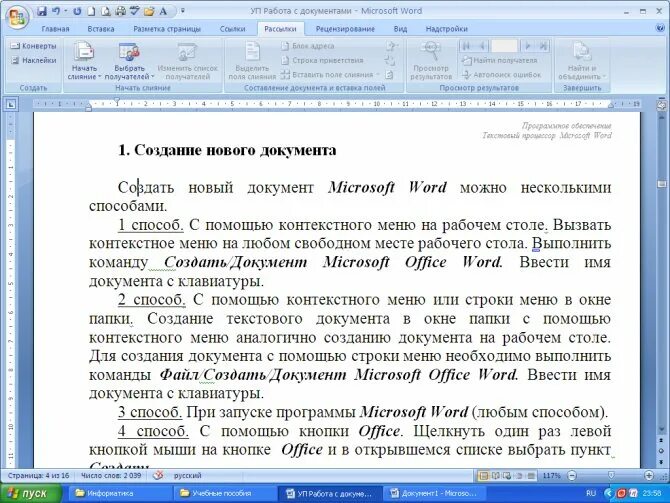
Task: Open the Undo history dropdown arrow
Action: 66,11
